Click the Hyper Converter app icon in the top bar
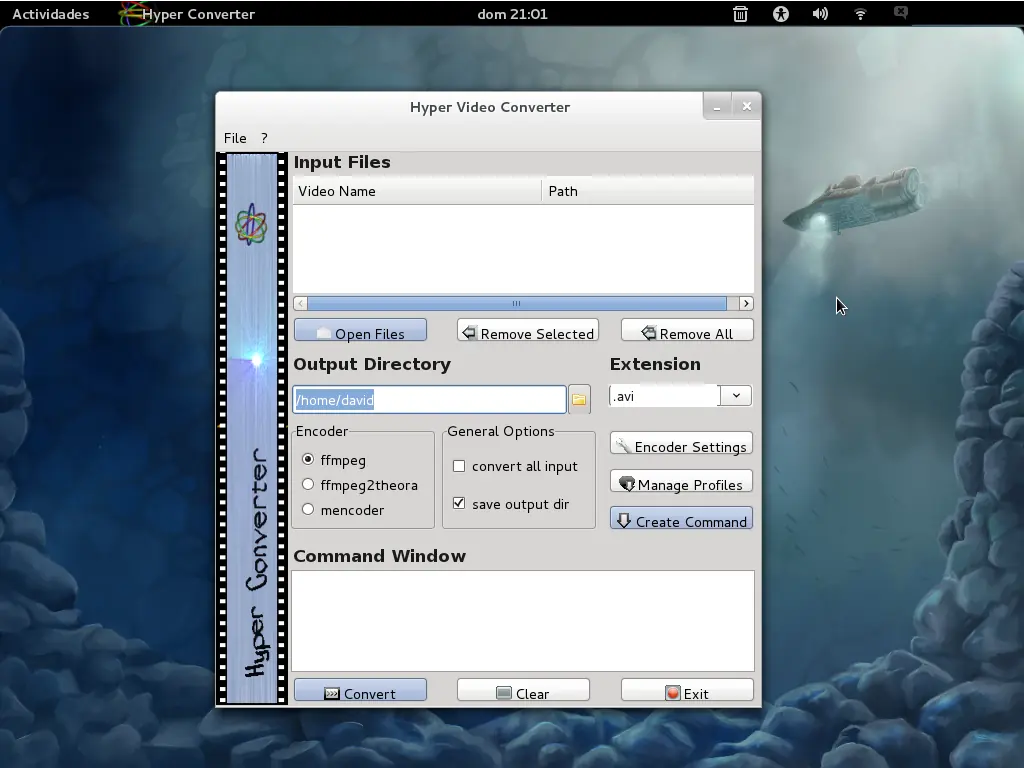Viewport: 1024px width, 768px height. 130,14
